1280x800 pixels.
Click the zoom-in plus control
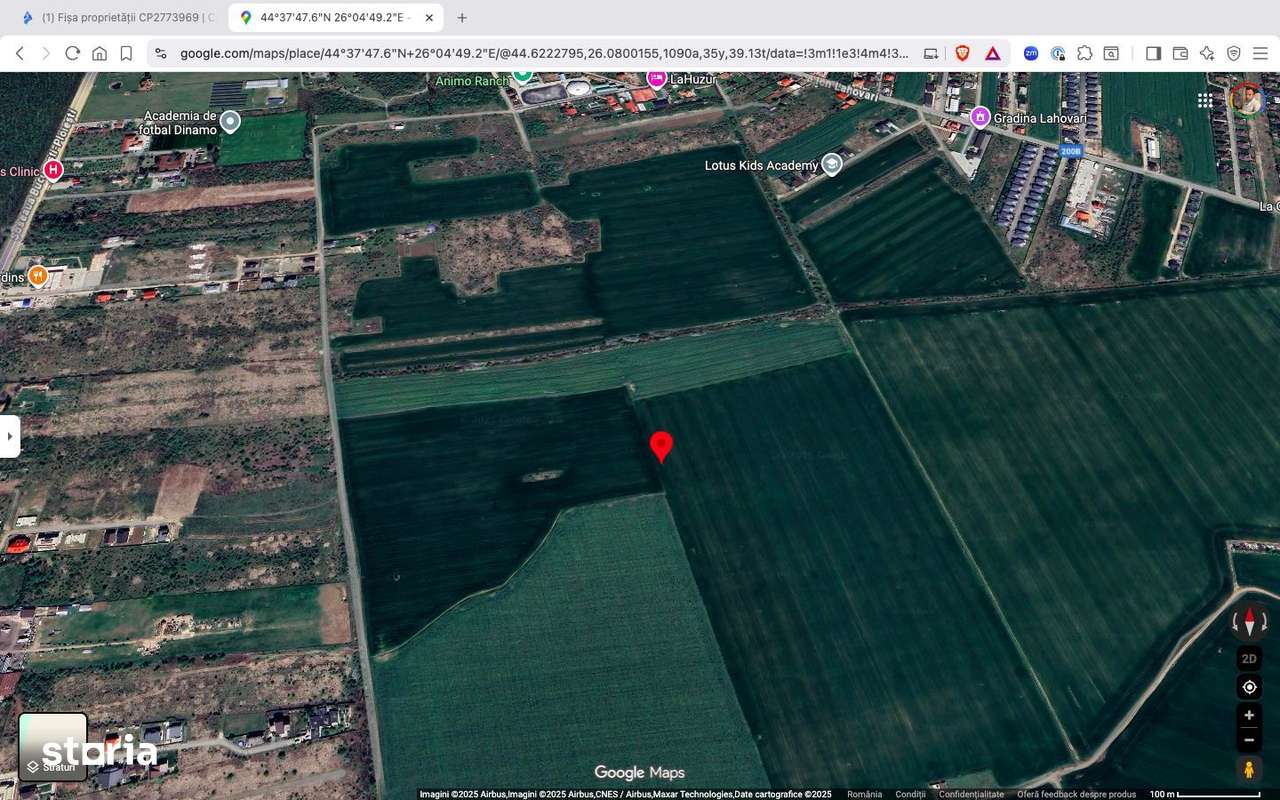[x=1249, y=714]
